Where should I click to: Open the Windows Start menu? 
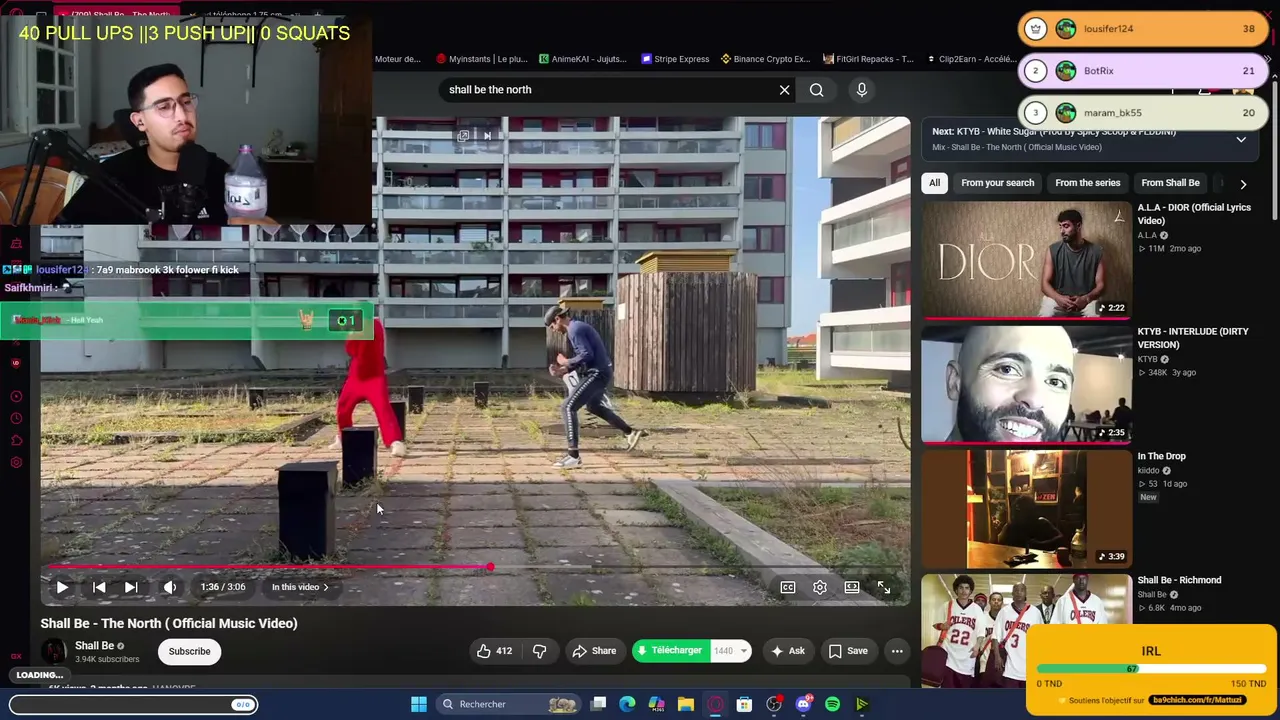point(419,704)
